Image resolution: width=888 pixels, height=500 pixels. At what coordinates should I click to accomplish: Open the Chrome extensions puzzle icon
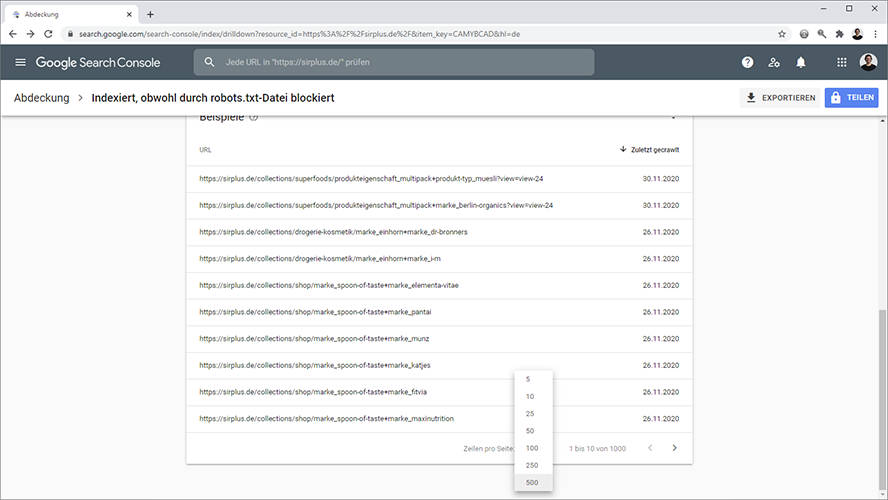click(839, 34)
